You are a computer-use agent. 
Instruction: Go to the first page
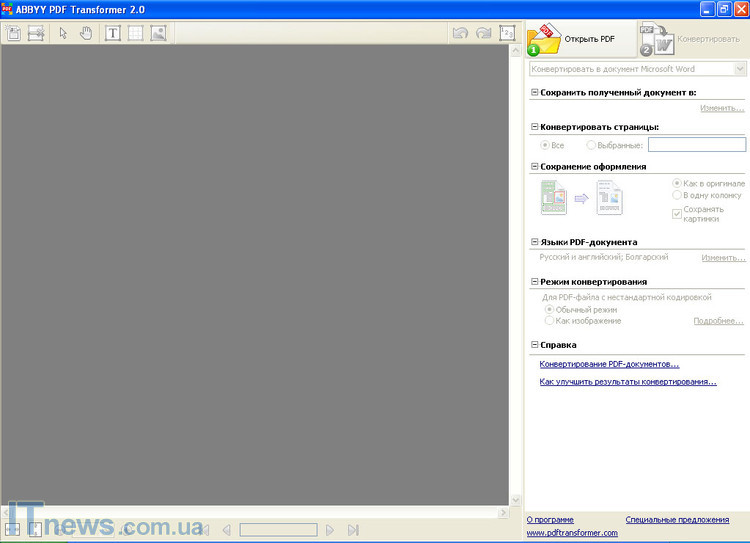click(x=205, y=530)
